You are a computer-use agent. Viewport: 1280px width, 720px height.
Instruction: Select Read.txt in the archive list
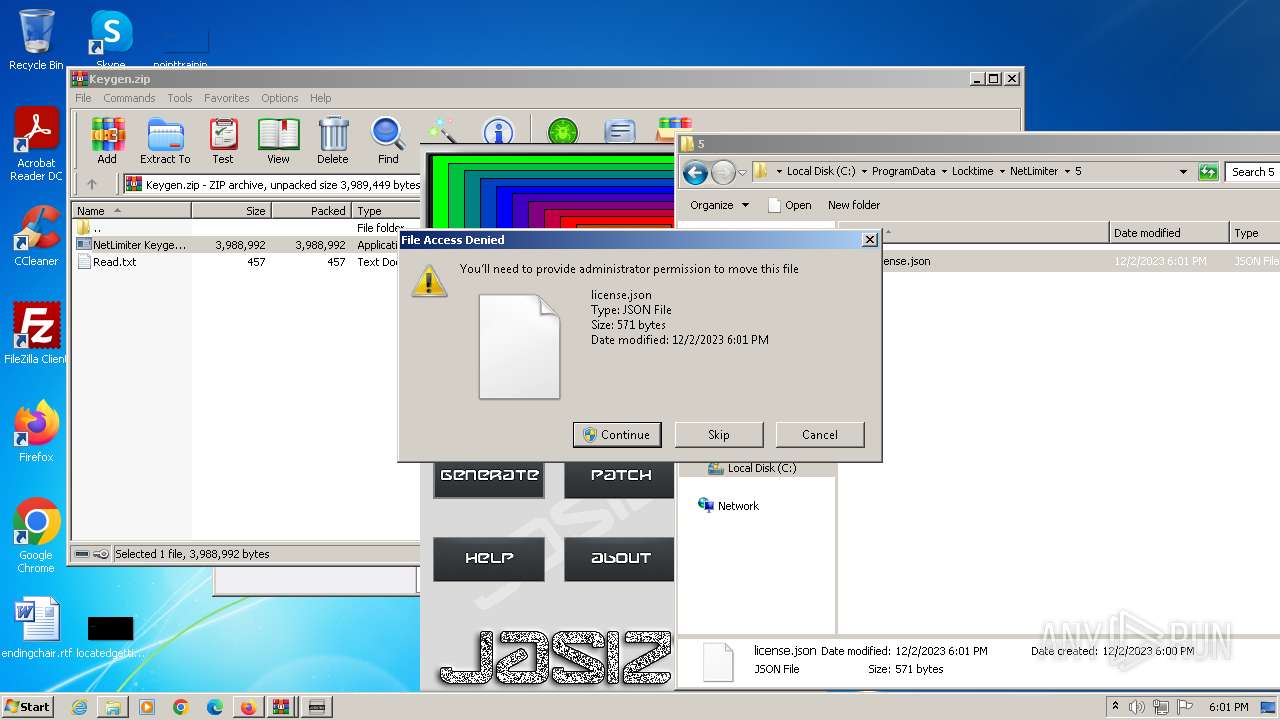tap(115, 262)
